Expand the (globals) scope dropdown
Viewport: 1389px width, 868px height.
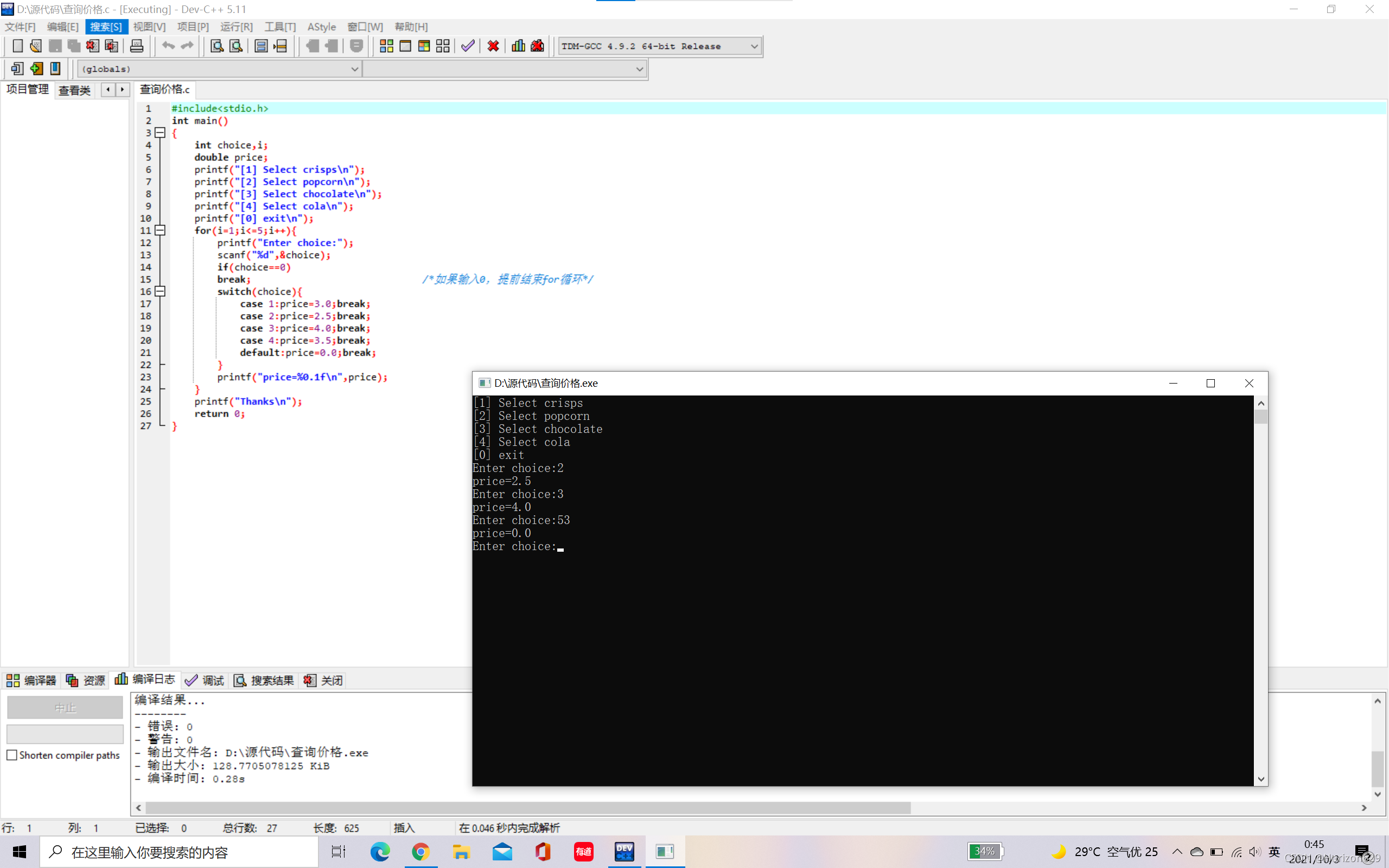tap(354, 69)
